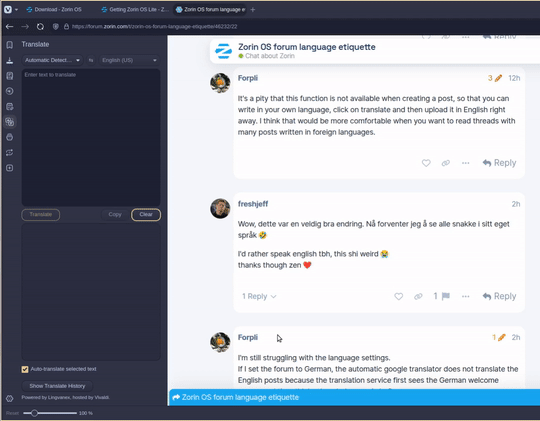This screenshot has height=421, width=540.
Task: Click the address bar URL
Action: [154, 27]
